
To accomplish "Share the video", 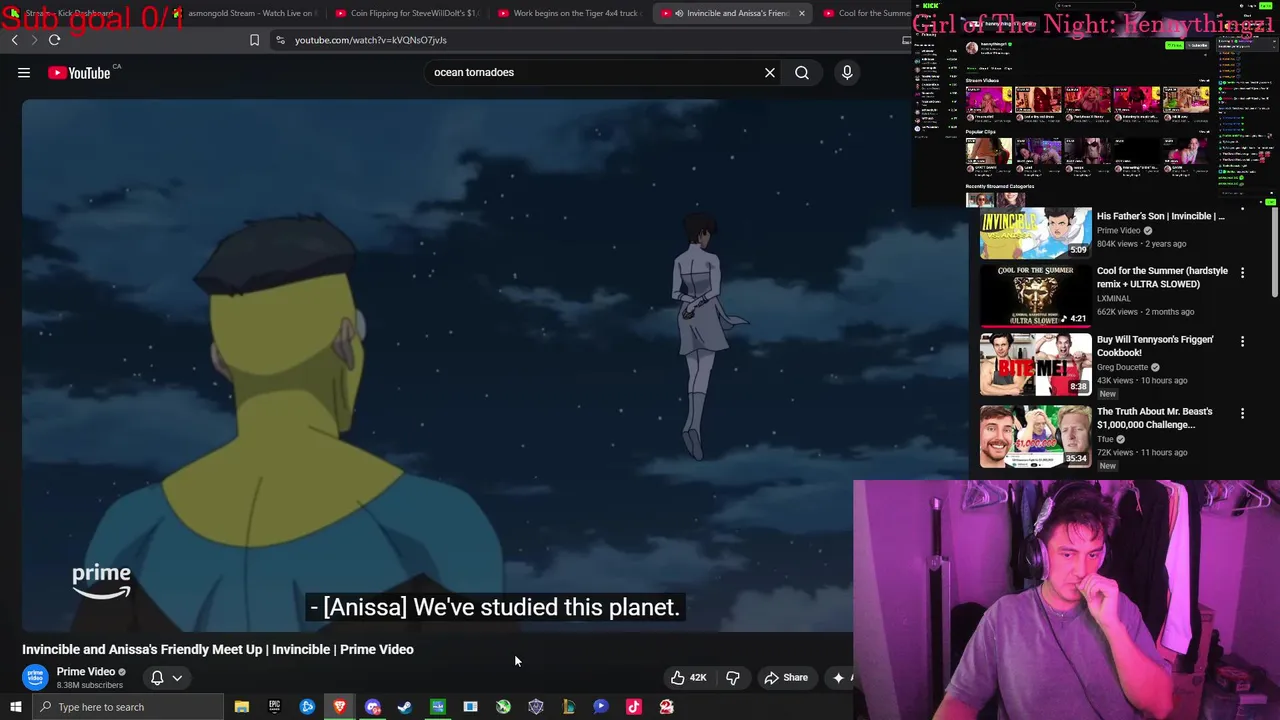I will 786,677.
